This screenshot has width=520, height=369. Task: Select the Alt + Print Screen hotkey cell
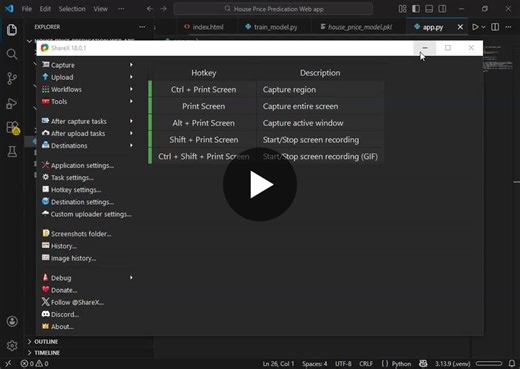(x=204, y=123)
